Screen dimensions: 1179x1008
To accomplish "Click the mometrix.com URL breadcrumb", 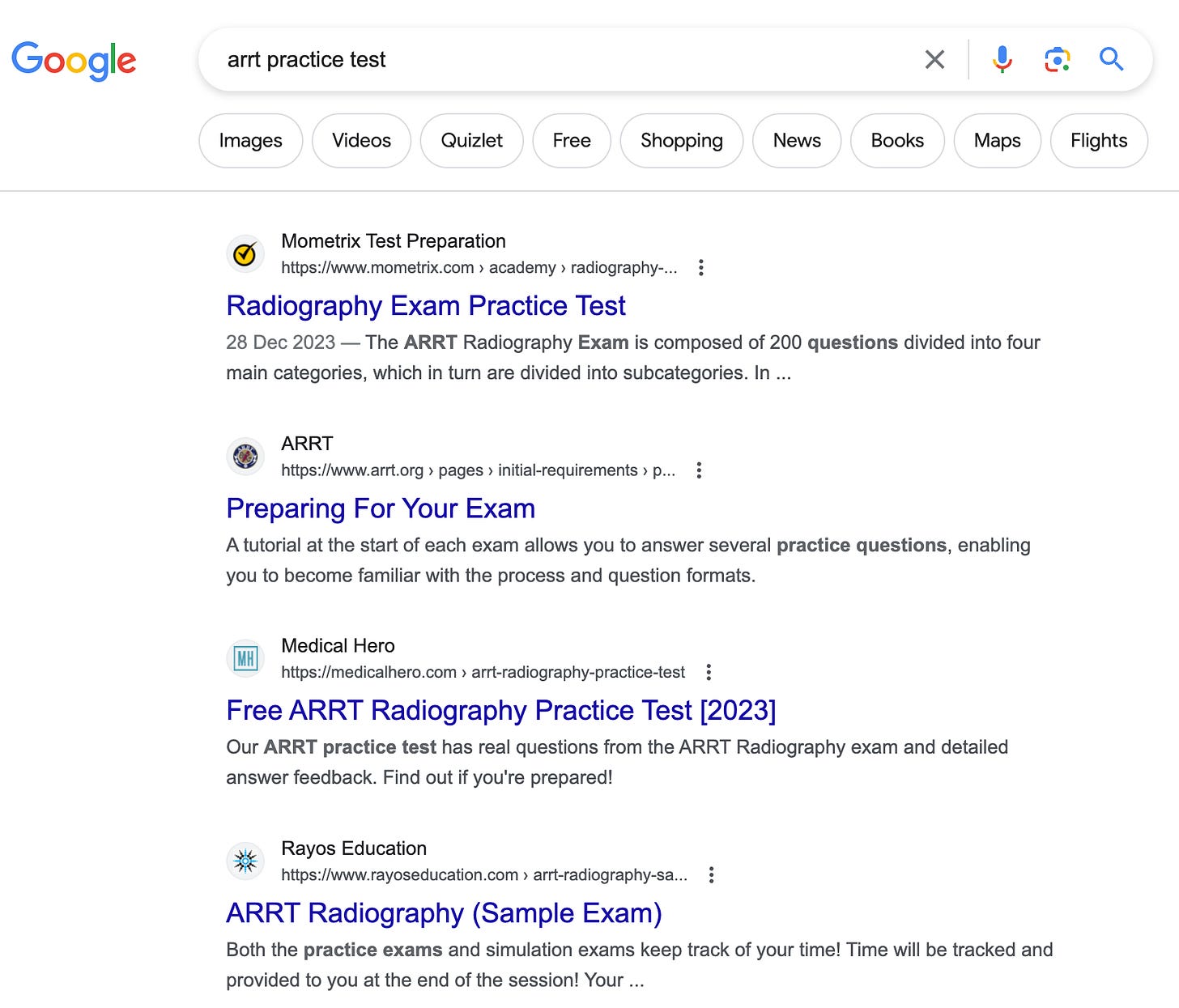I will point(479,268).
